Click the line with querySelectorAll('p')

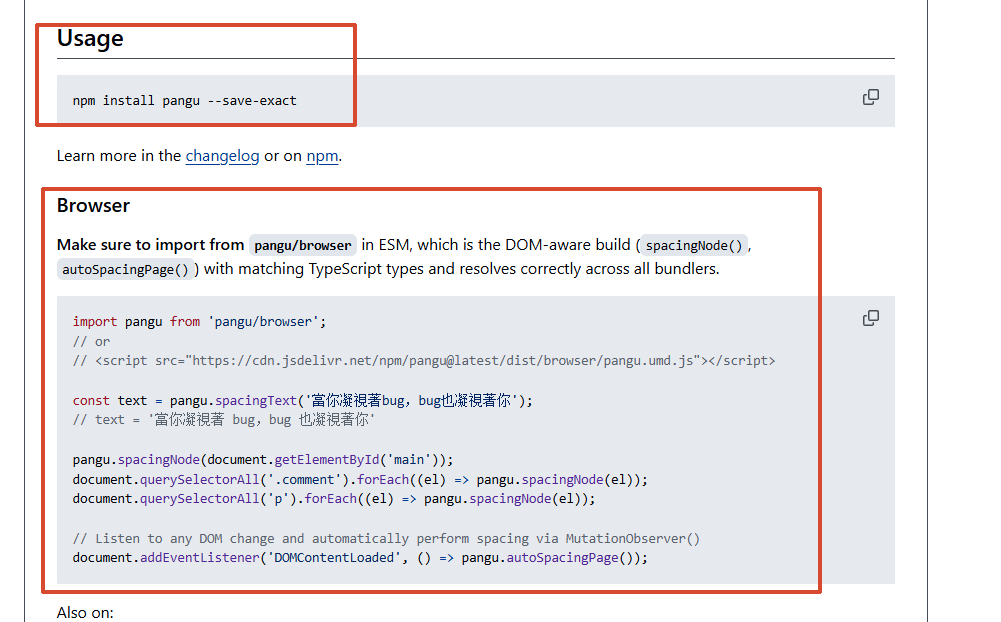click(334, 499)
